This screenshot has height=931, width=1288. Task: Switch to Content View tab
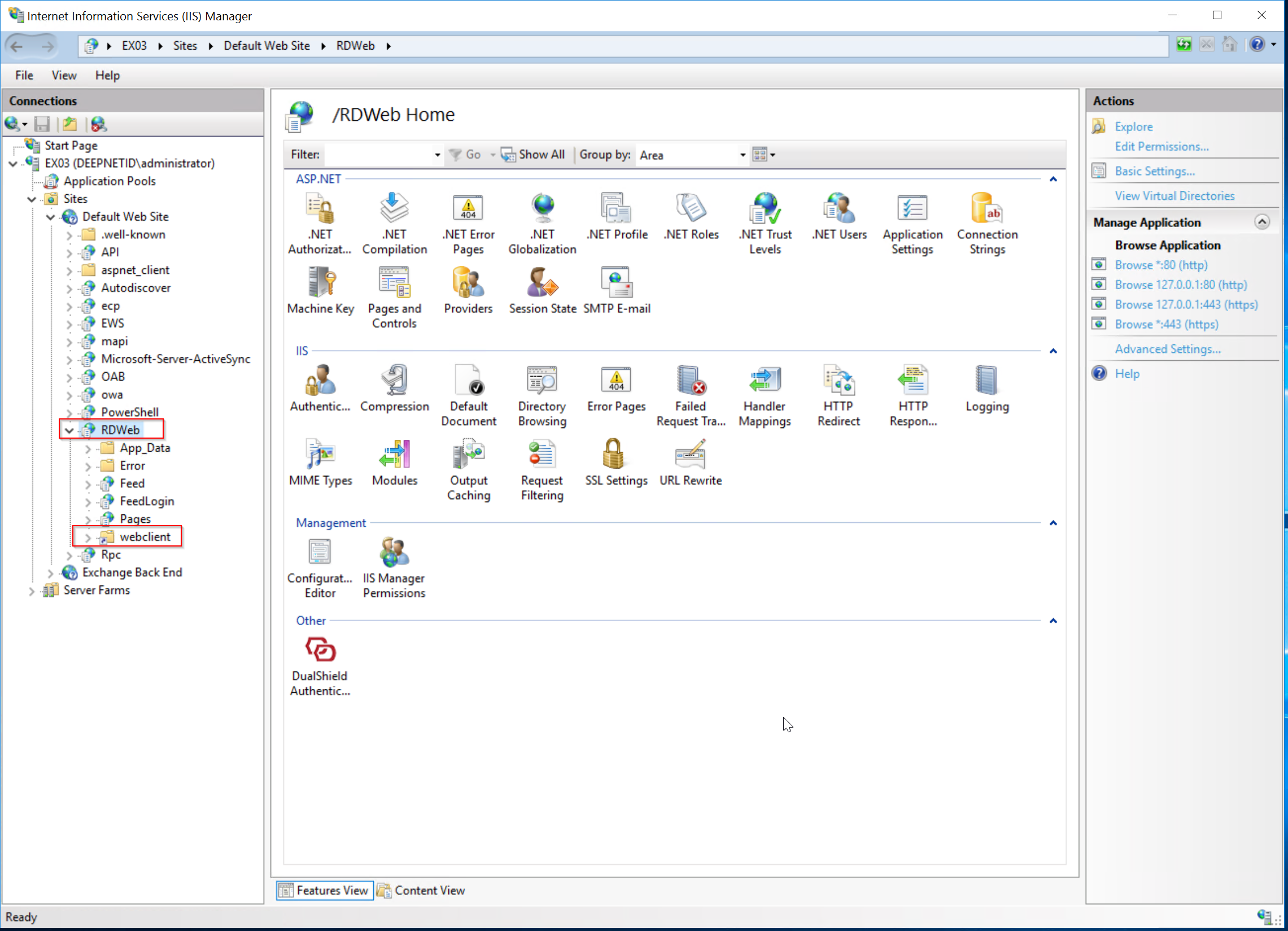421,890
